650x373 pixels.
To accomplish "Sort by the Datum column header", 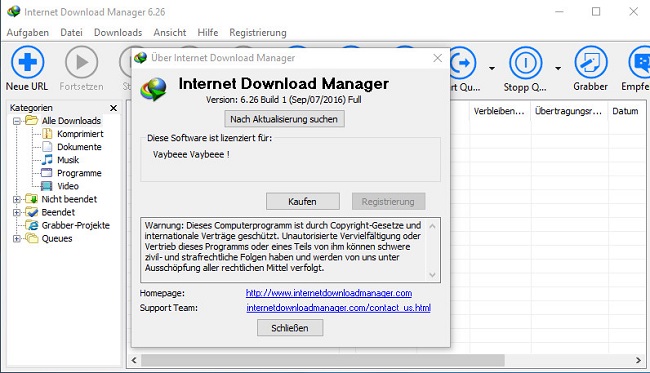I will coord(625,111).
